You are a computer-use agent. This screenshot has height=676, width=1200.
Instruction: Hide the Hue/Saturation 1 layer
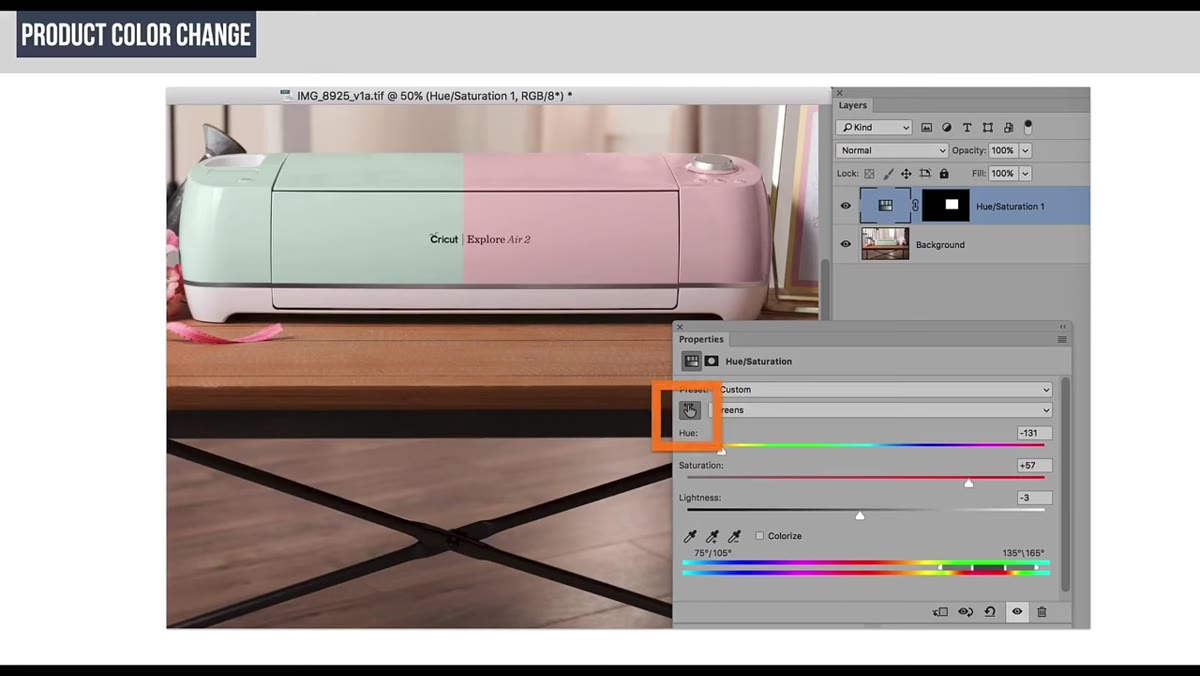846,206
